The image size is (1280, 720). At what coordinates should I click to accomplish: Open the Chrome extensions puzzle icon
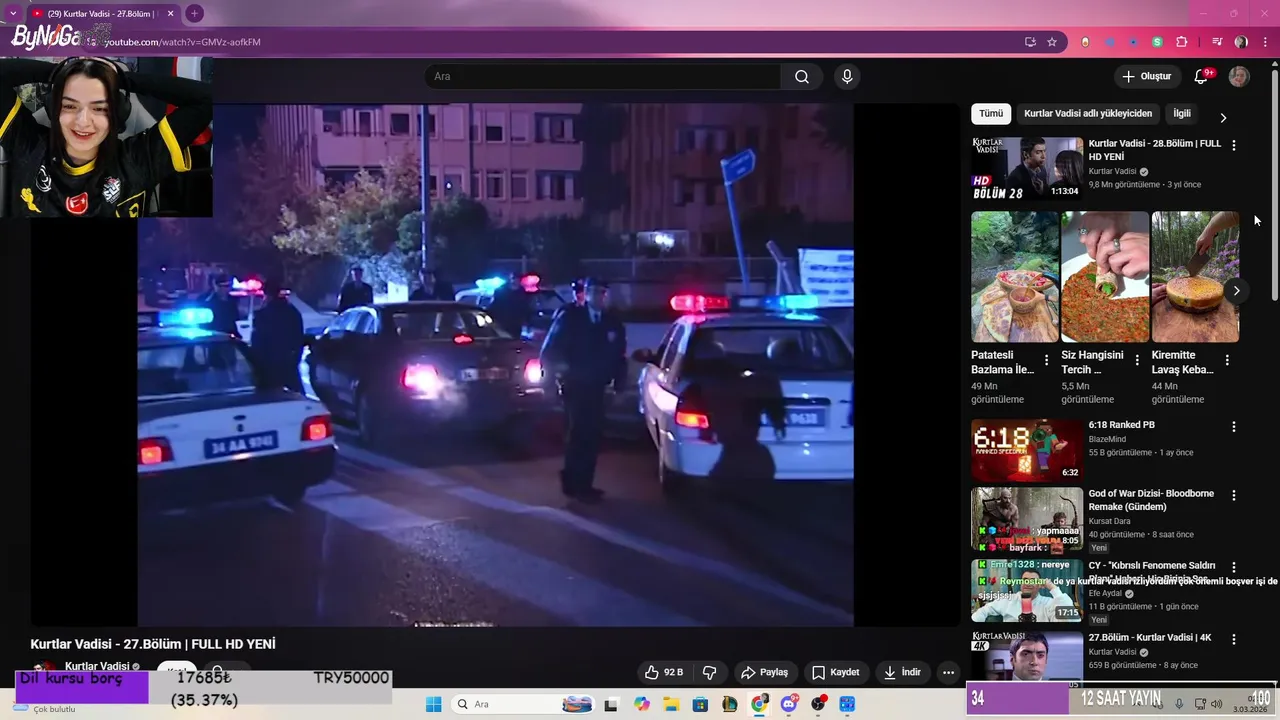point(1182,42)
